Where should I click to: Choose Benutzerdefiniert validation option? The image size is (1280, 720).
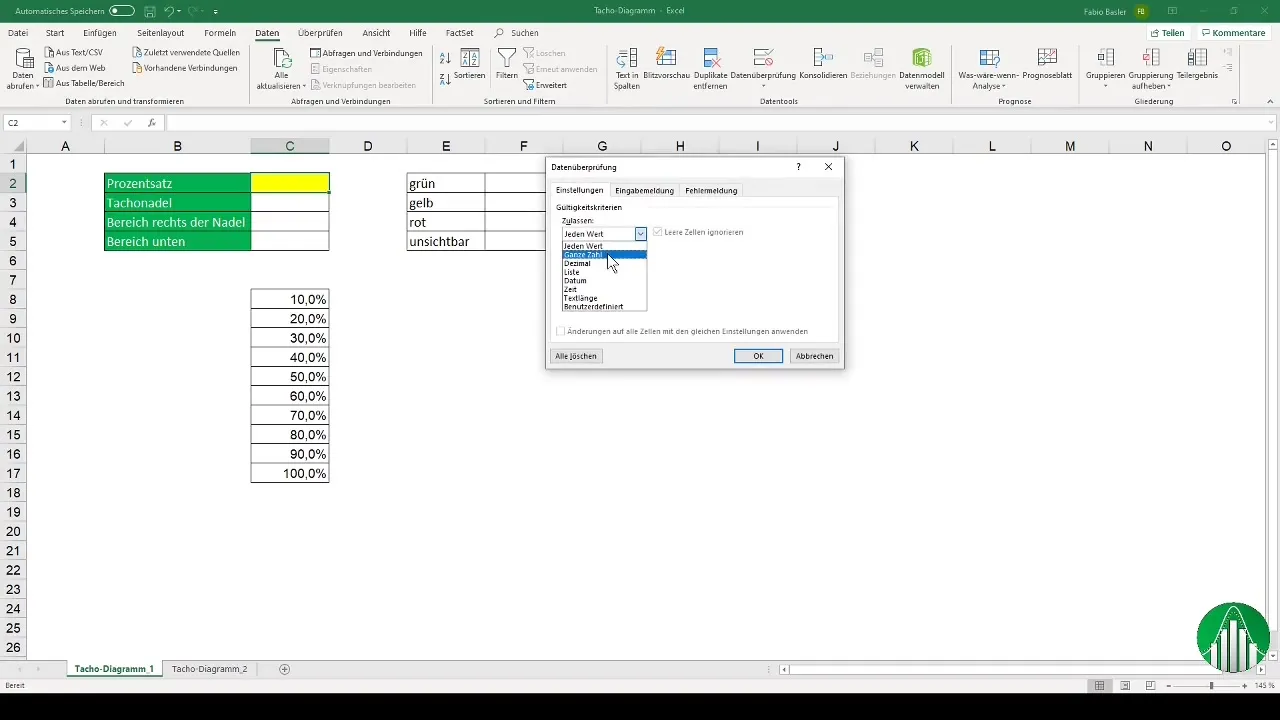click(x=605, y=306)
